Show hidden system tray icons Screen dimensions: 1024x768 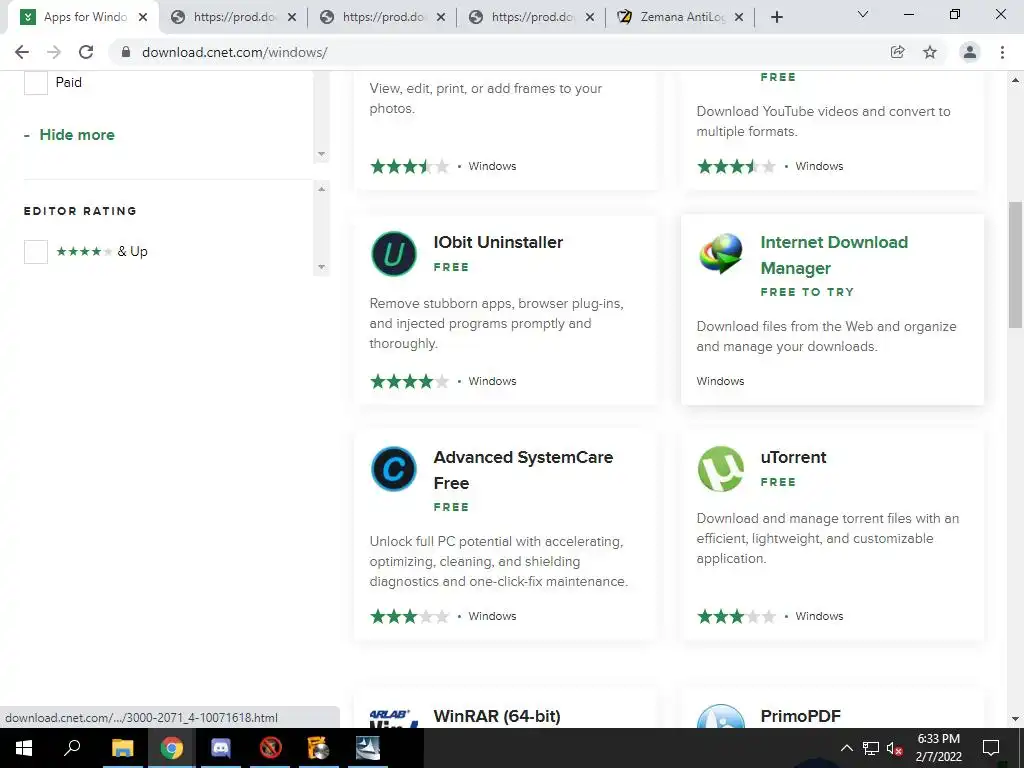(x=846, y=748)
